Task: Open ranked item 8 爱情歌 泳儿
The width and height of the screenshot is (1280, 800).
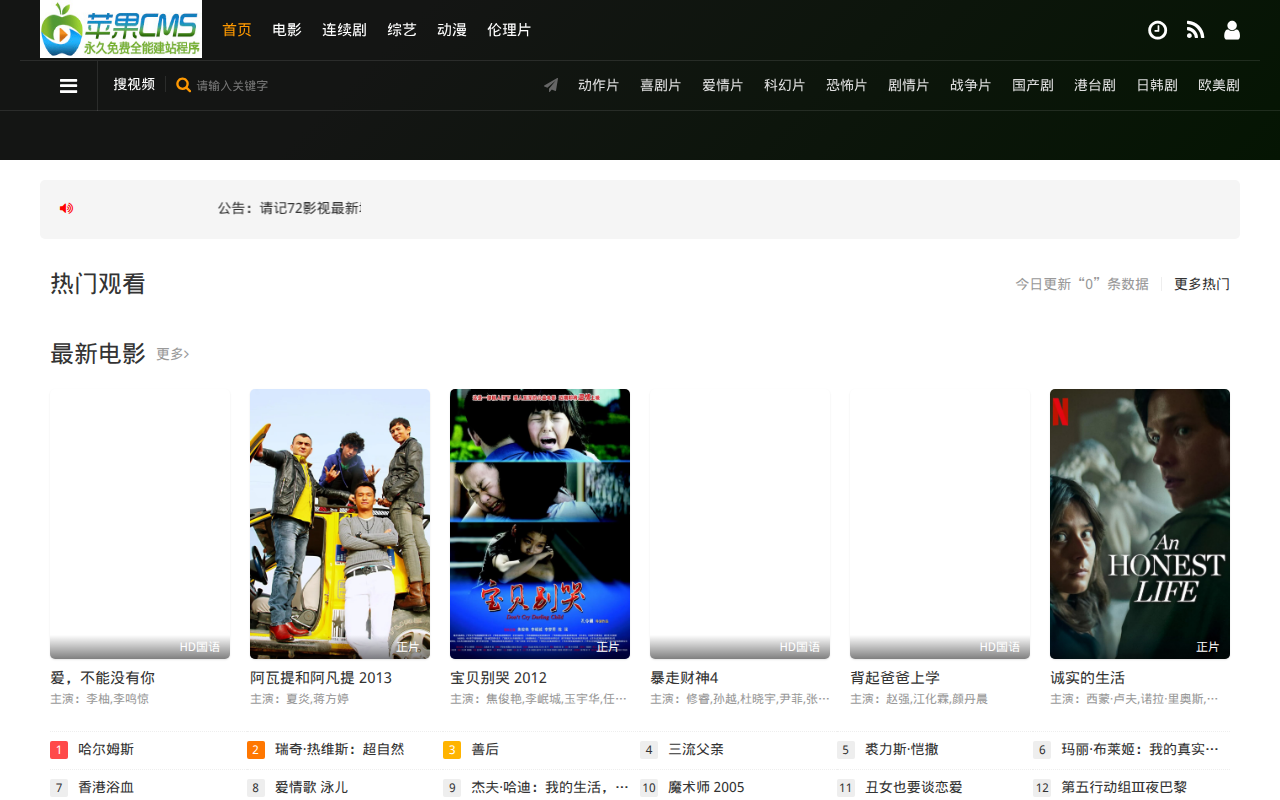Action: coord(312,788)
